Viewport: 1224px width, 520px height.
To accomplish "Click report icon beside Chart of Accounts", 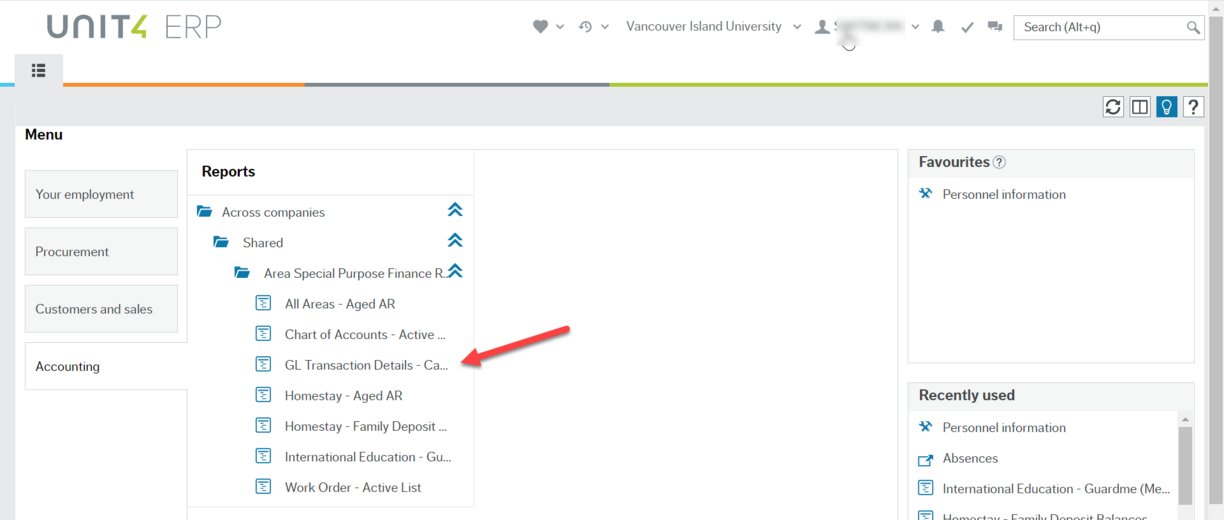I will pyautogui.click(x=264, y=334).
